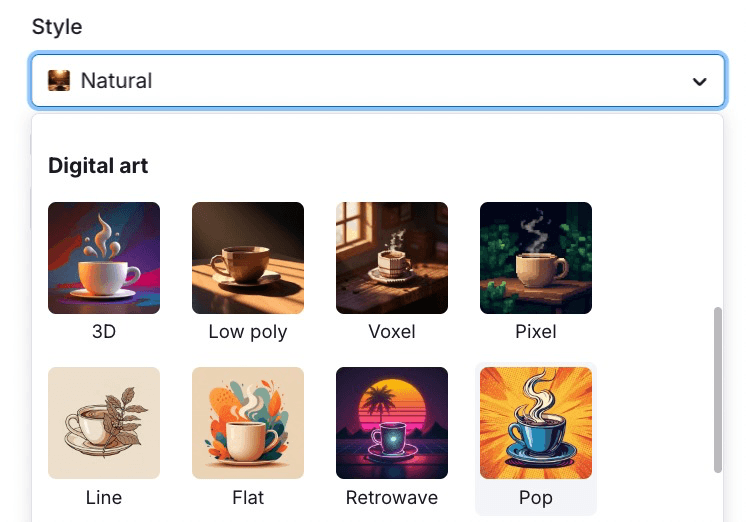Choose the Low poly style image

click(x=248, y=258)
